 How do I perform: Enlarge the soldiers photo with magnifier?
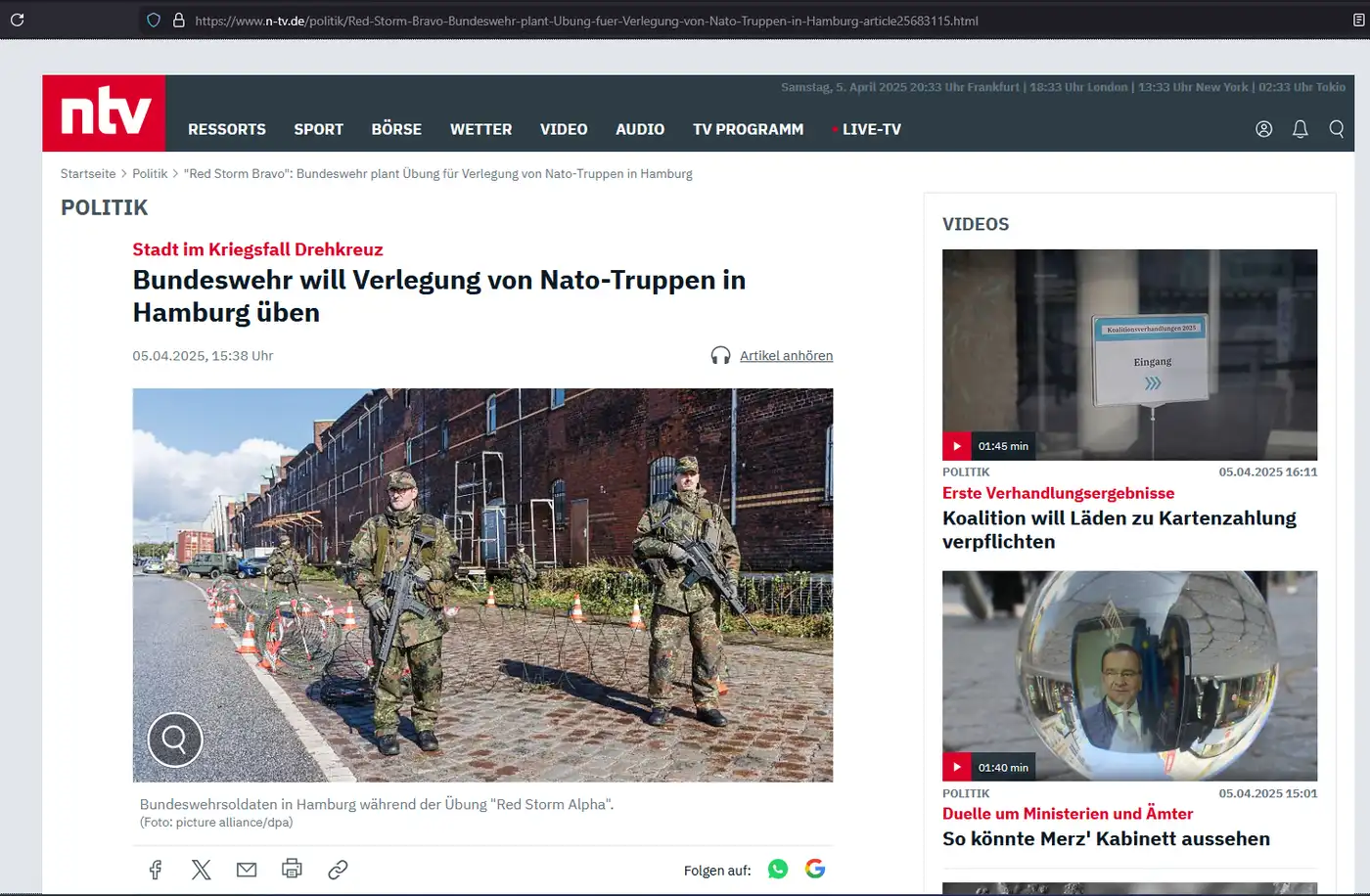175,739
